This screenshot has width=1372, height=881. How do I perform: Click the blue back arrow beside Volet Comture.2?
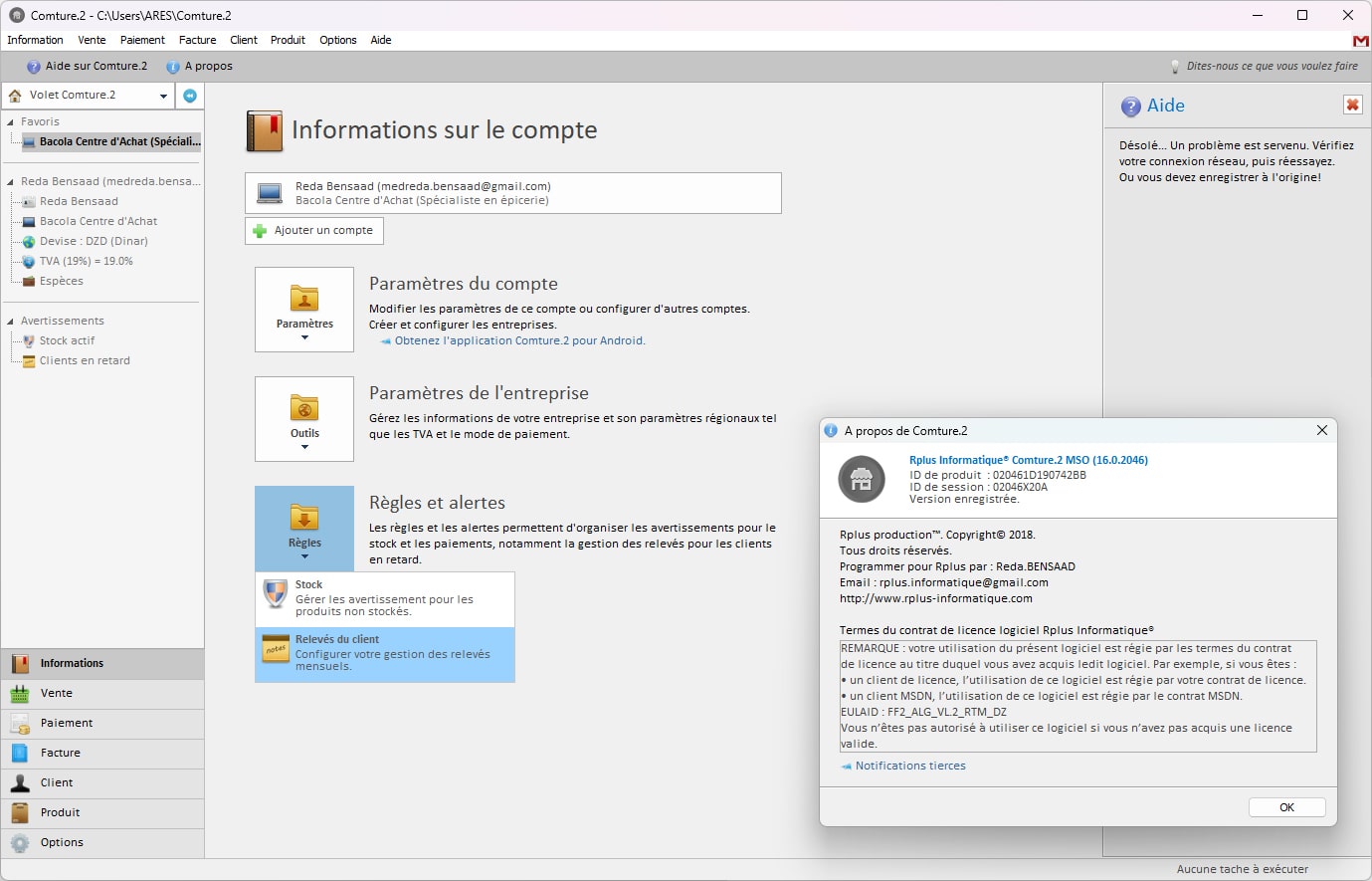point(190,96)
